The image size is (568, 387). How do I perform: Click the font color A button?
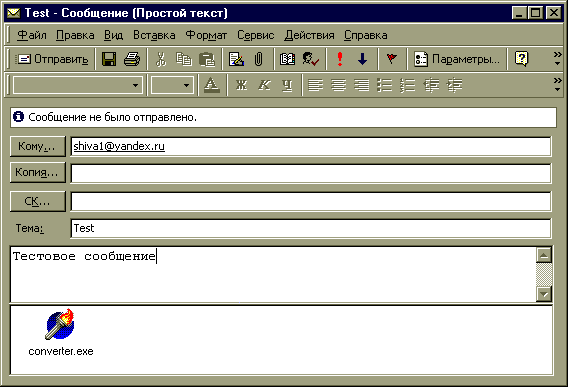pos(212,85)
